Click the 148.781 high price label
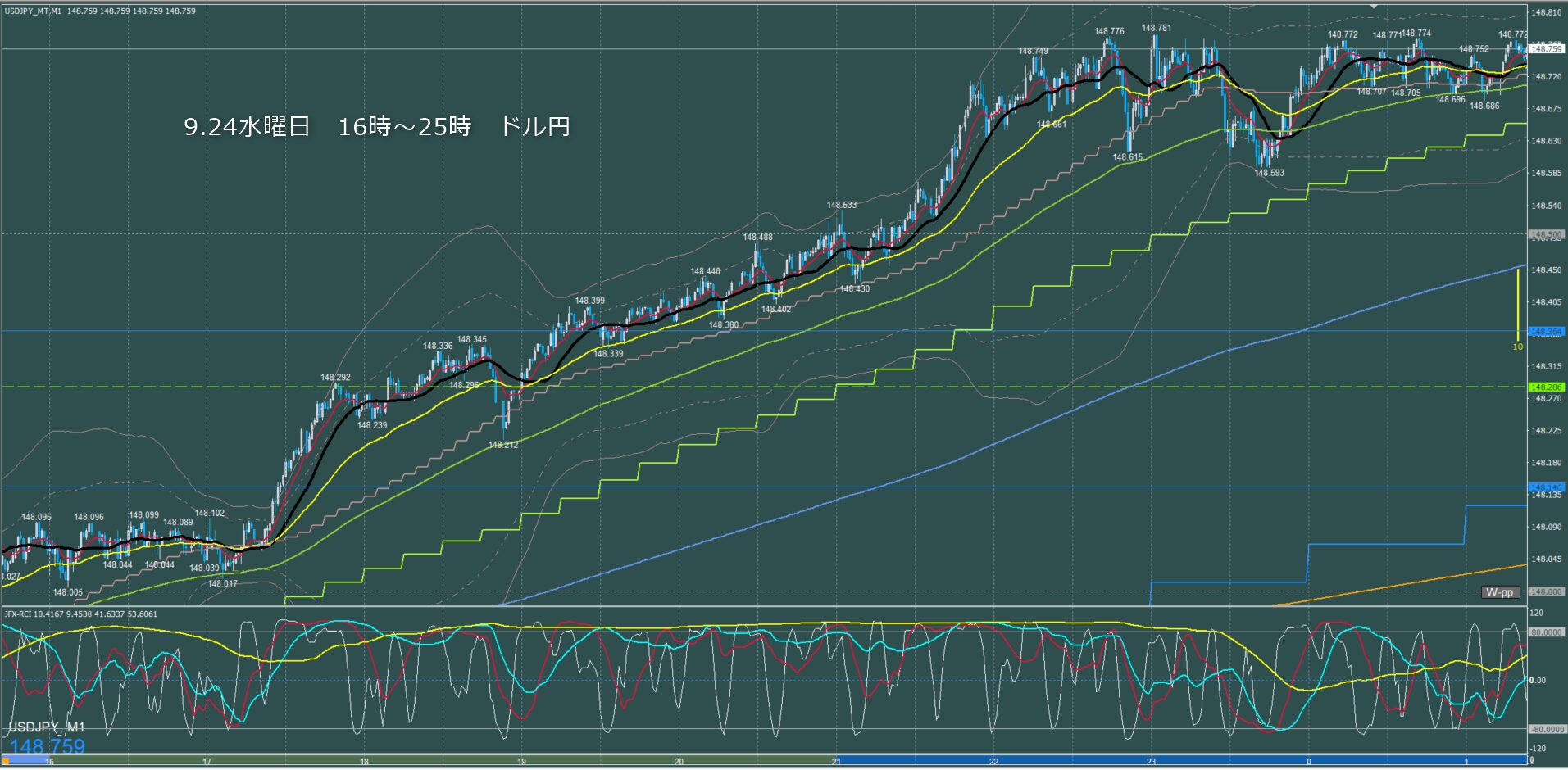Image resolution: width=1568 pixels, height=770 pixels. pos(1157,28)
